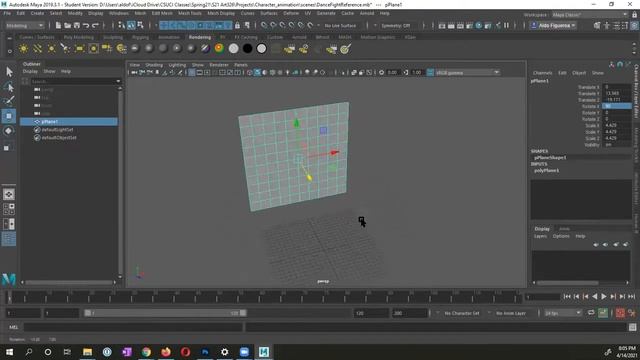
Task: Pause viewport 2 with pause icon
Action: (506, 25)
